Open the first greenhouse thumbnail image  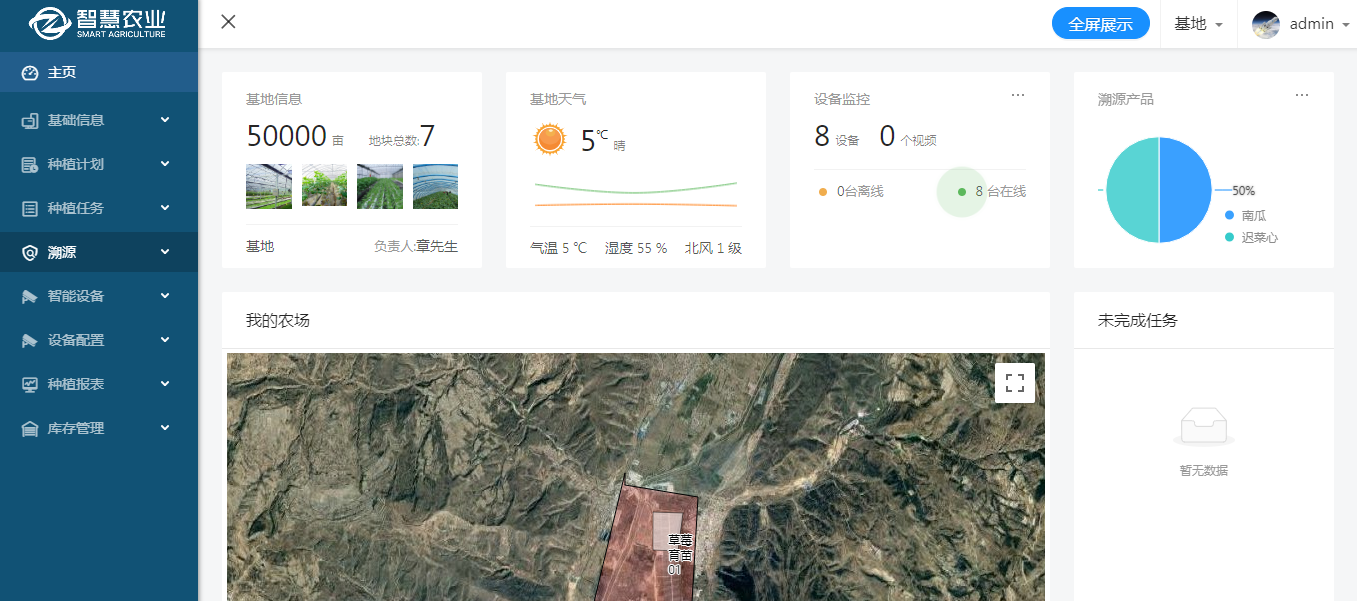pyautogui.click(x=268, y=186)
